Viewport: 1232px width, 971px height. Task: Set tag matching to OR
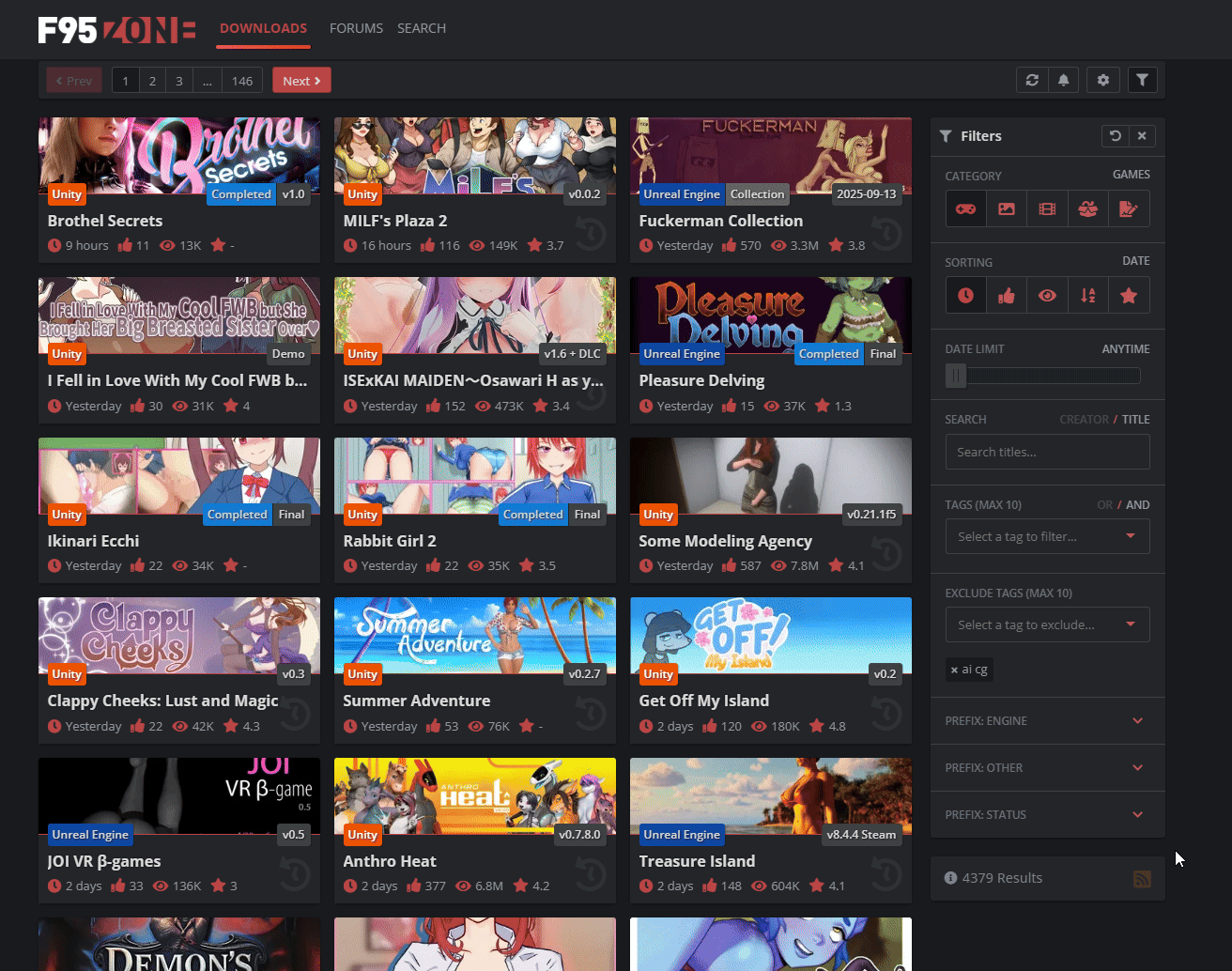[x=1104, y=505]
